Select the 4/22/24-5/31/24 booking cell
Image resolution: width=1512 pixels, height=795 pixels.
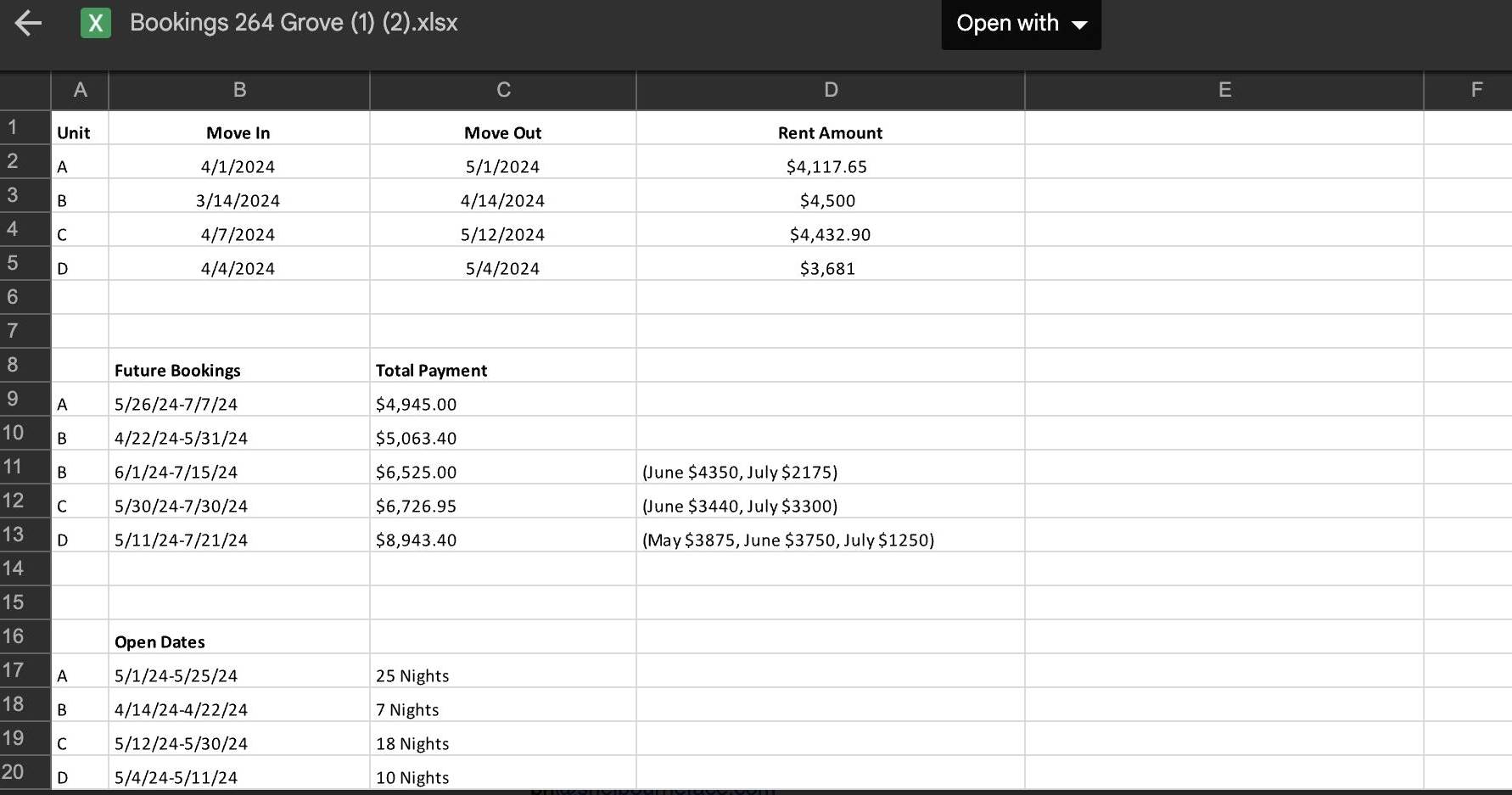[x=239, y=434]
